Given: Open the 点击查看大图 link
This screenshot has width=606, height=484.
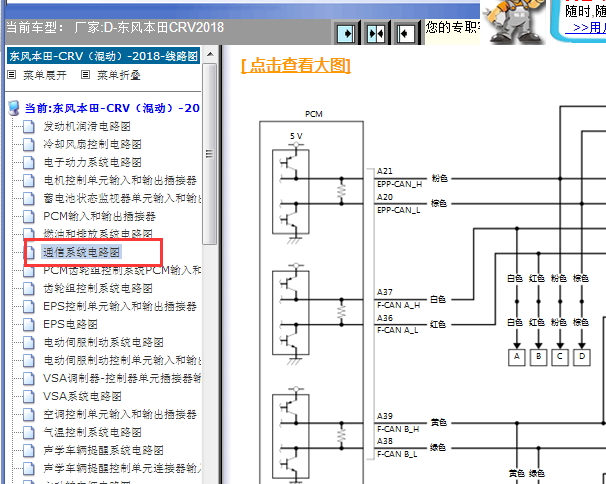Looking at the screenshot, I should (x=296, y=65).
